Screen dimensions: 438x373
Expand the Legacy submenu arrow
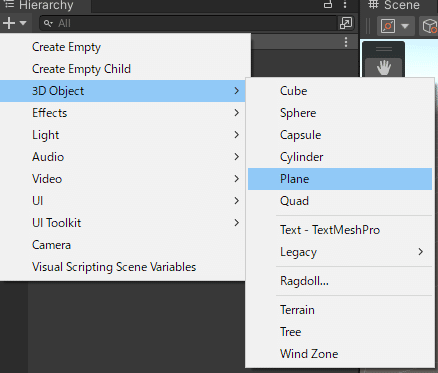point(421,252)
